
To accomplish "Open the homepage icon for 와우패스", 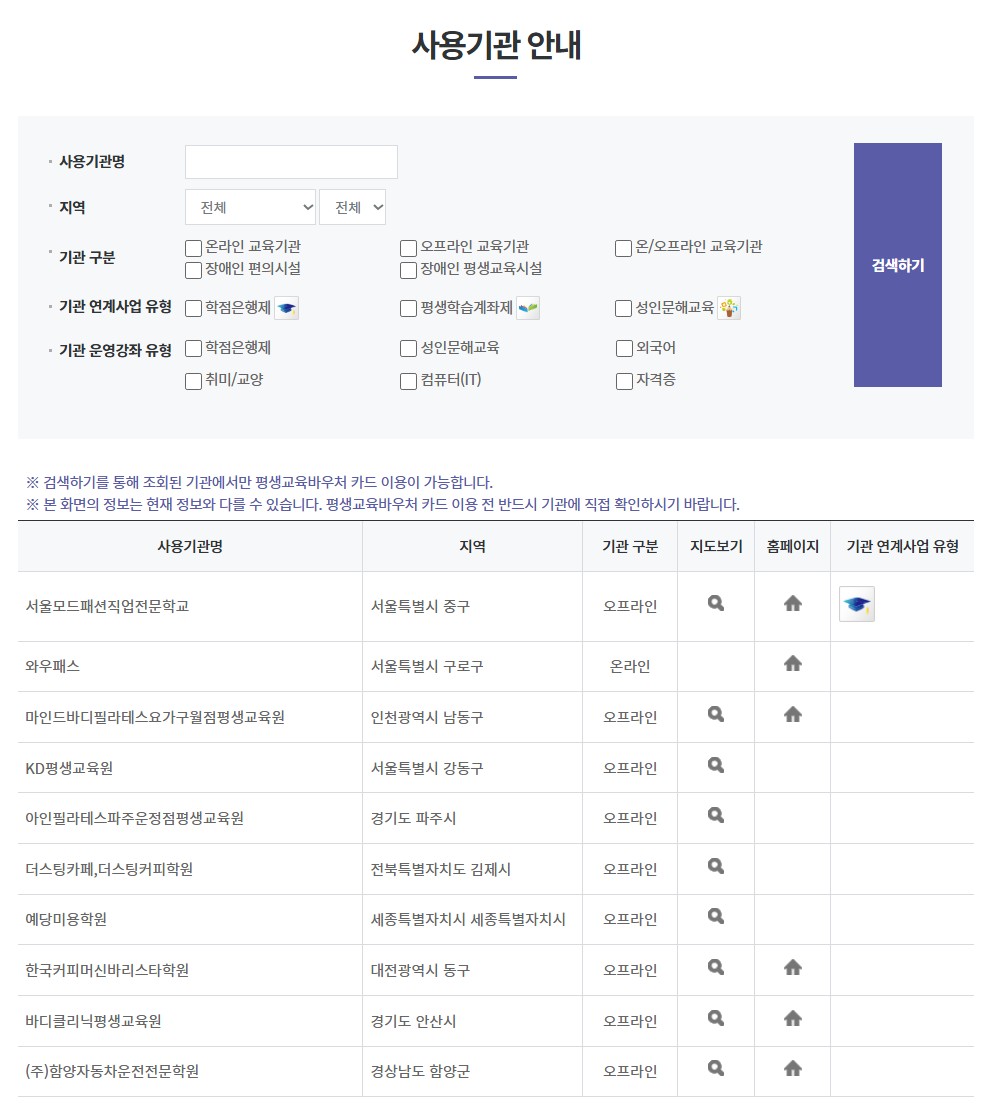I will [792, 664].
